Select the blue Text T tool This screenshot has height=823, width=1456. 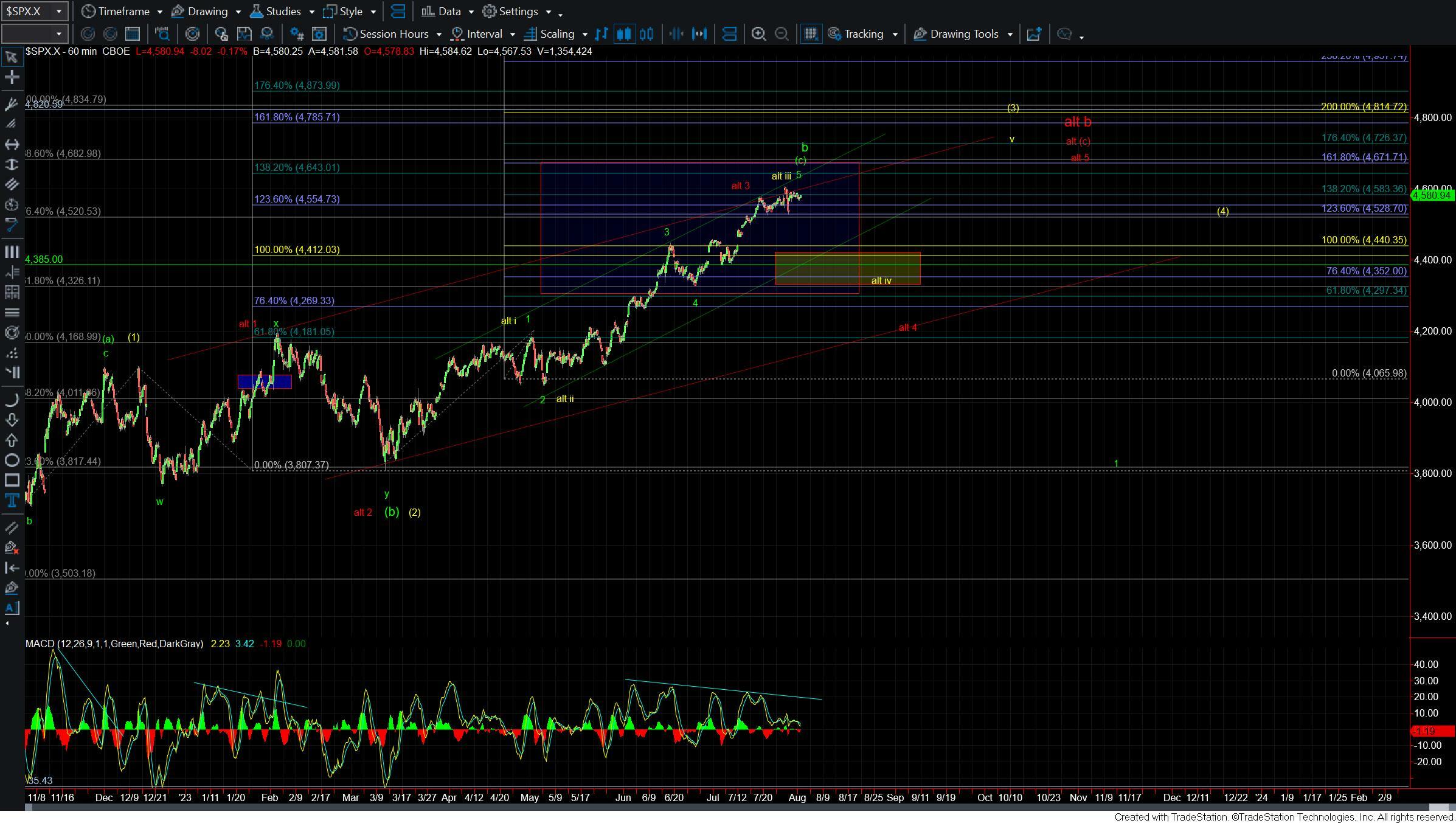click(12, 501)
